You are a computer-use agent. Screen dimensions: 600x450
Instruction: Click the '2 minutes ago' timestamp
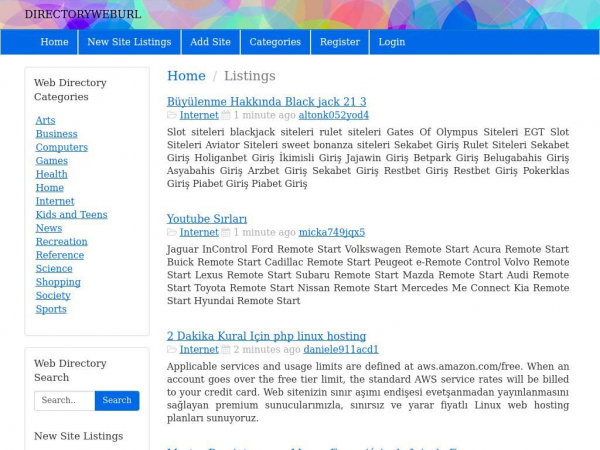pos(267,349)
